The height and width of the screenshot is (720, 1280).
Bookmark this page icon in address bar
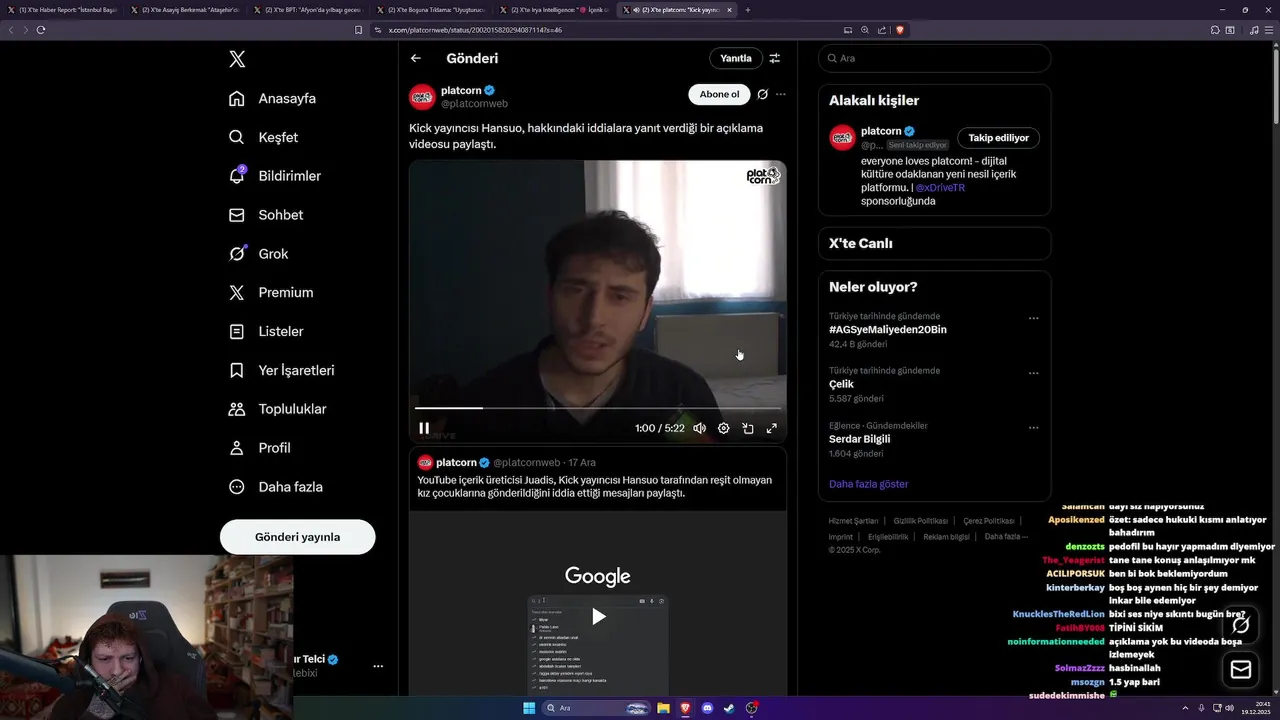pyautogui.click(x=359, y=30)
